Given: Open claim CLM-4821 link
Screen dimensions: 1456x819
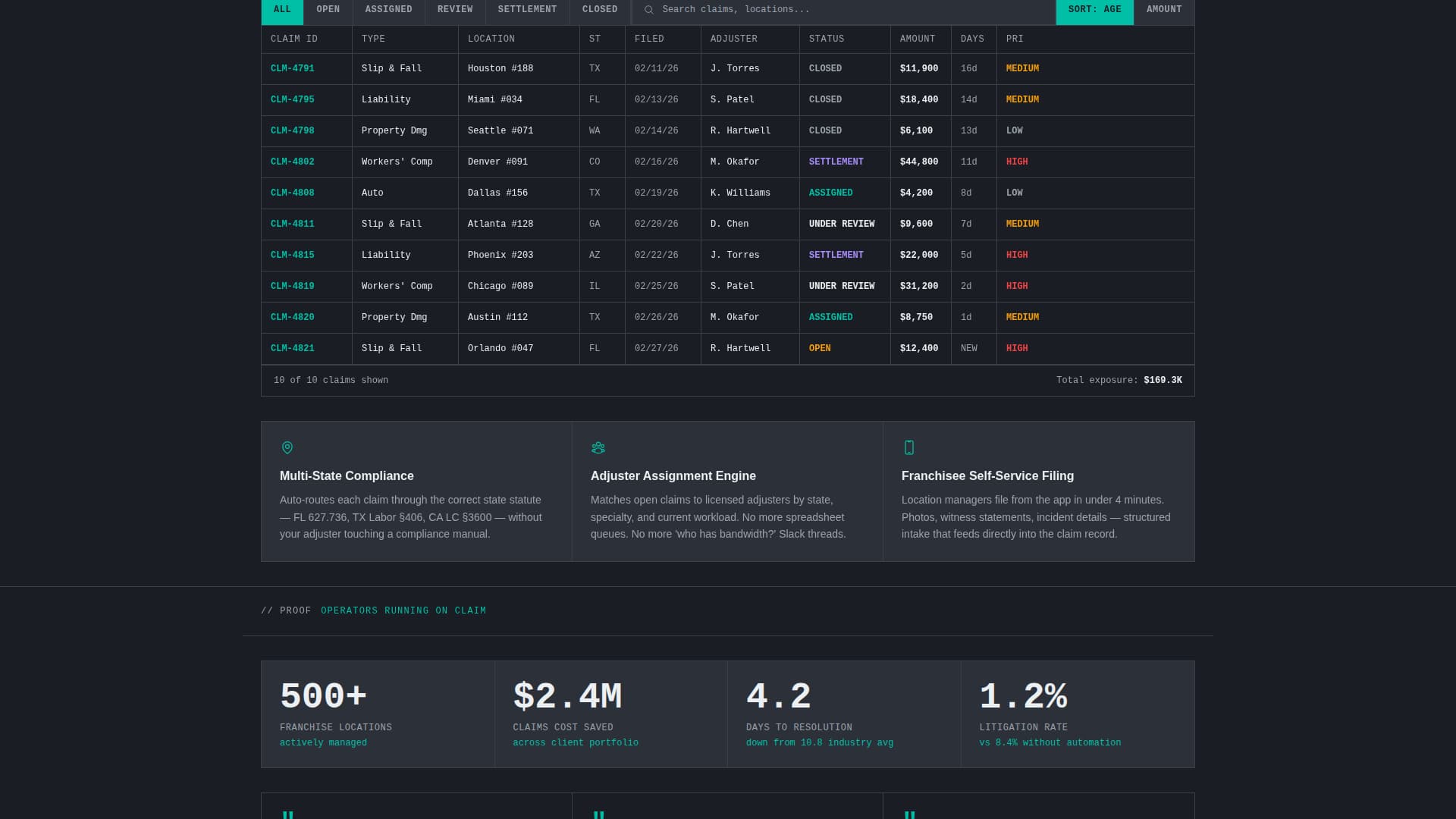Looking at the screenshot, I should [292, 348].
